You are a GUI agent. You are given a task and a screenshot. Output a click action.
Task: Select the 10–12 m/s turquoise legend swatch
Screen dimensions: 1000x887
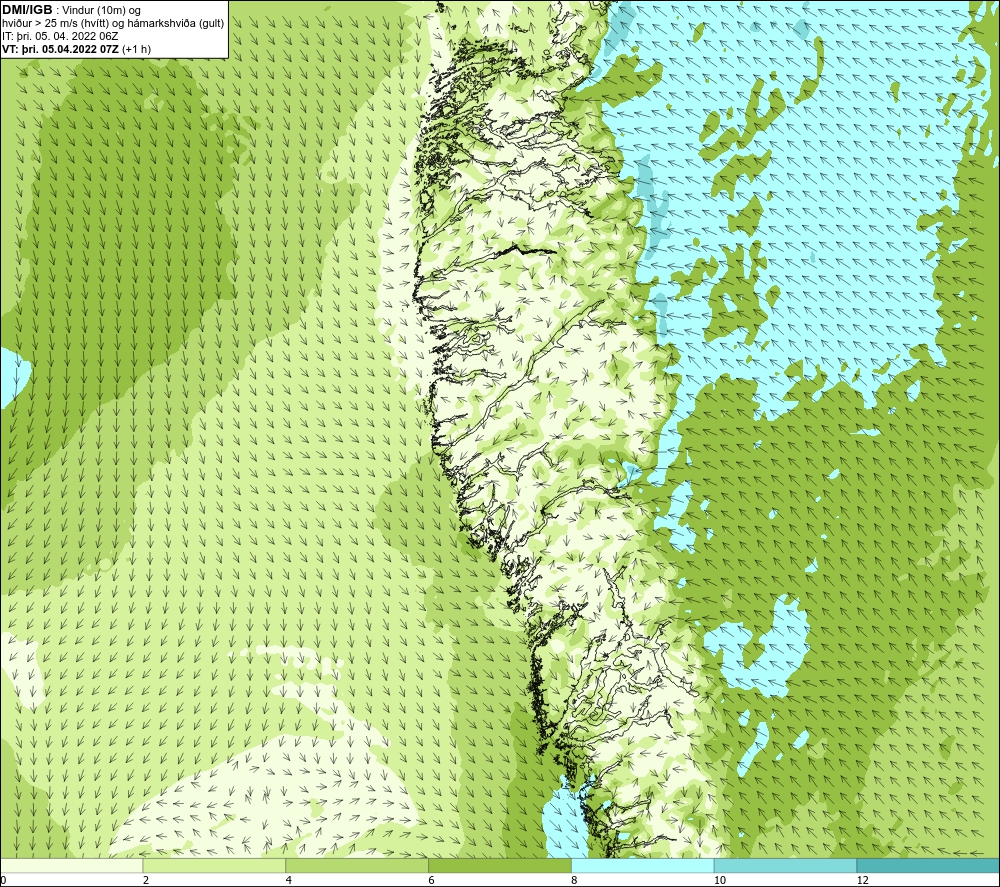coord(786,865)
